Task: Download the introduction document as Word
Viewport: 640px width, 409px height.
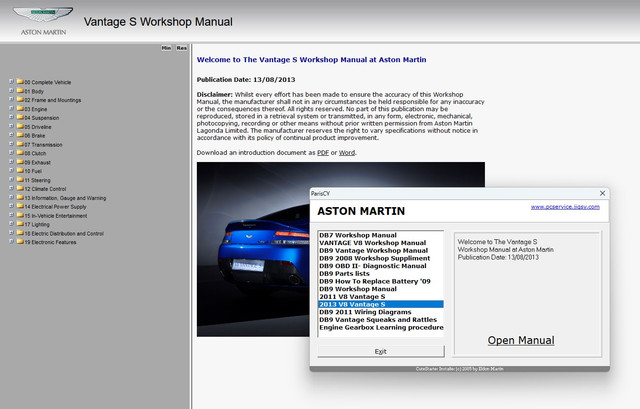Action: click(347, 153)
